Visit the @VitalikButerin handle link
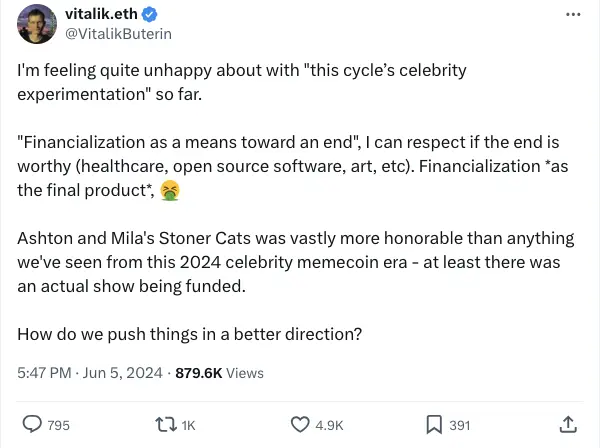 coord(119,34)
